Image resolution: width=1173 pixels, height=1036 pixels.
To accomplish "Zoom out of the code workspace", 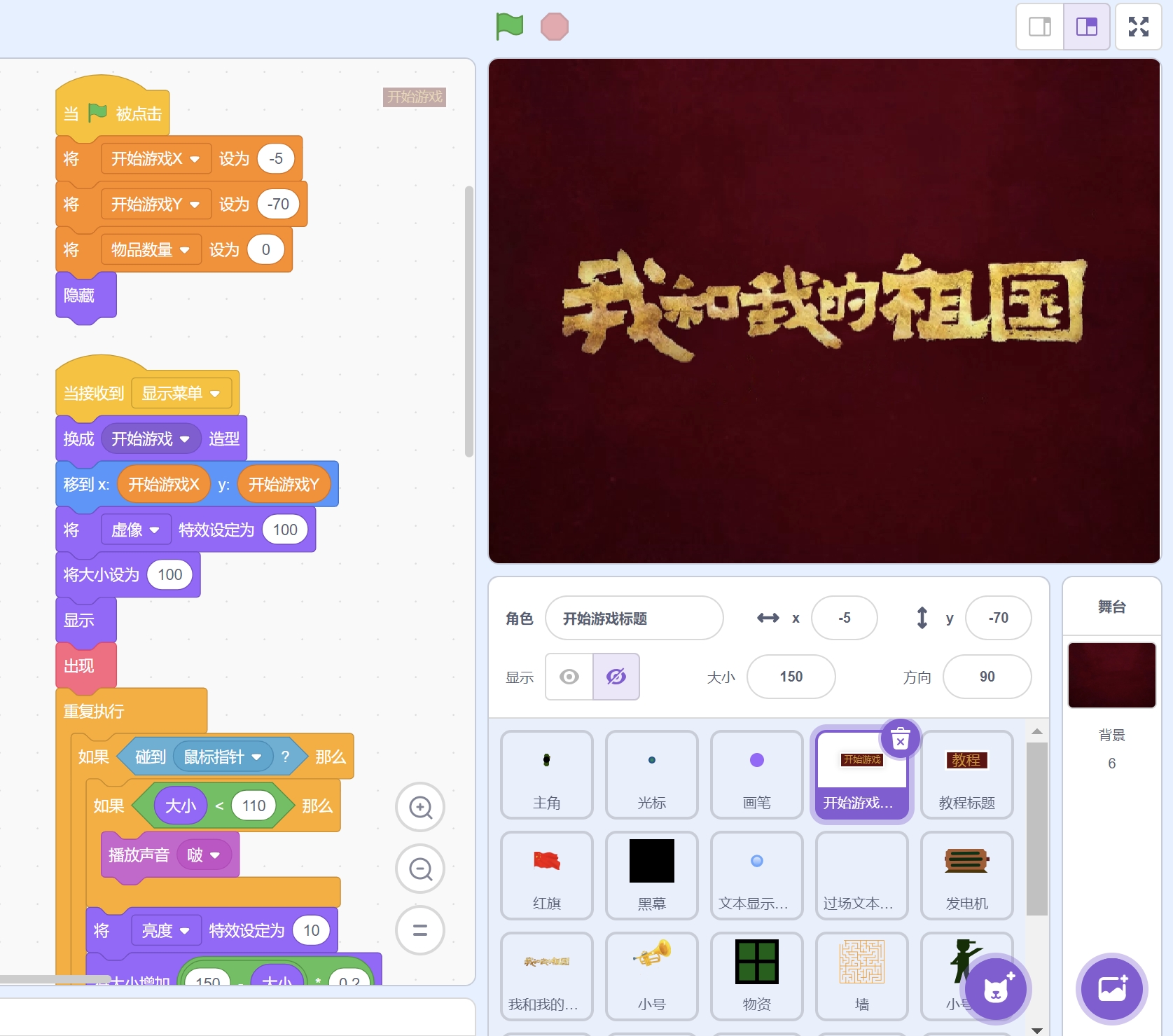I will pyautogui.click(x=420, y=869).
